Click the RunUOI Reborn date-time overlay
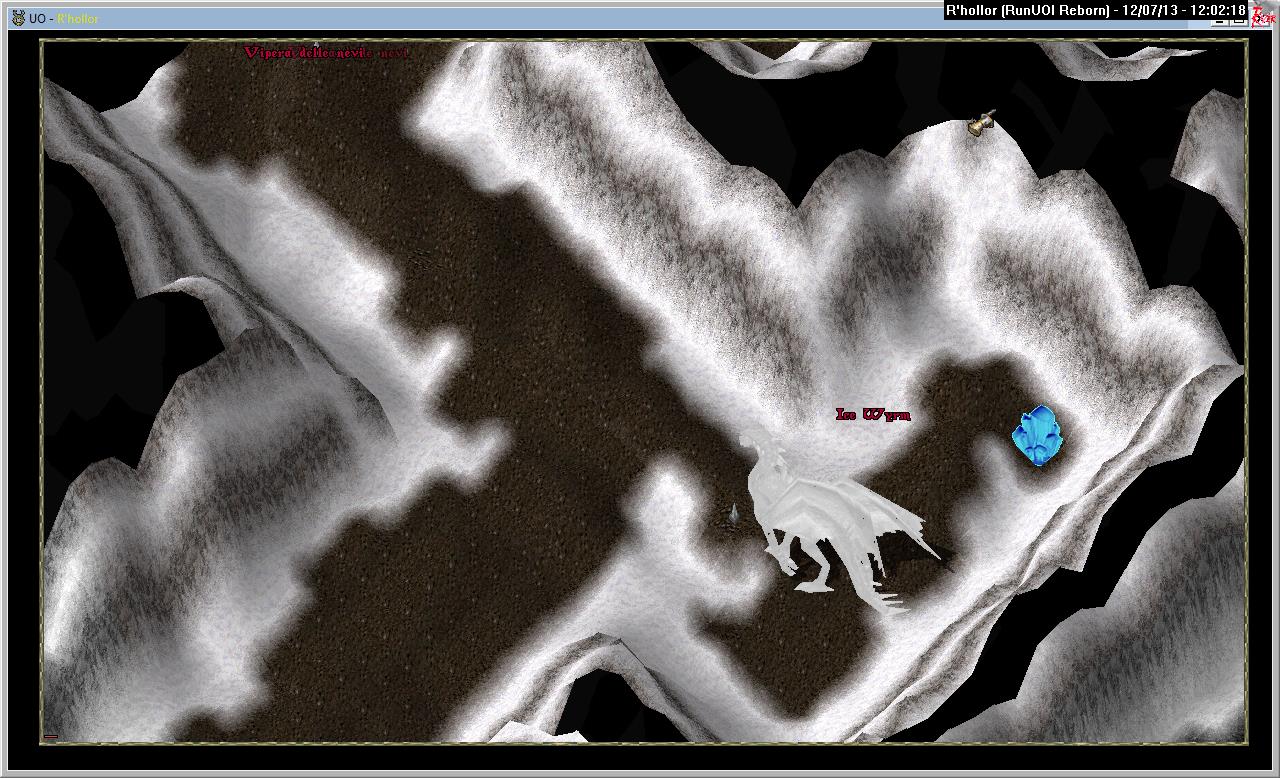Screen dimensions: 1280x778 coord(1096,11)
